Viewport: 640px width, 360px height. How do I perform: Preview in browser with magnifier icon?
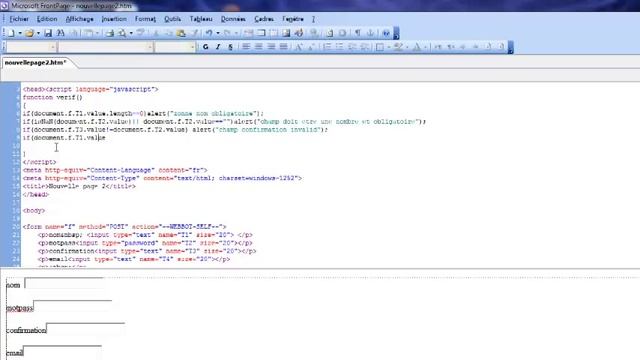click(122, 33)
